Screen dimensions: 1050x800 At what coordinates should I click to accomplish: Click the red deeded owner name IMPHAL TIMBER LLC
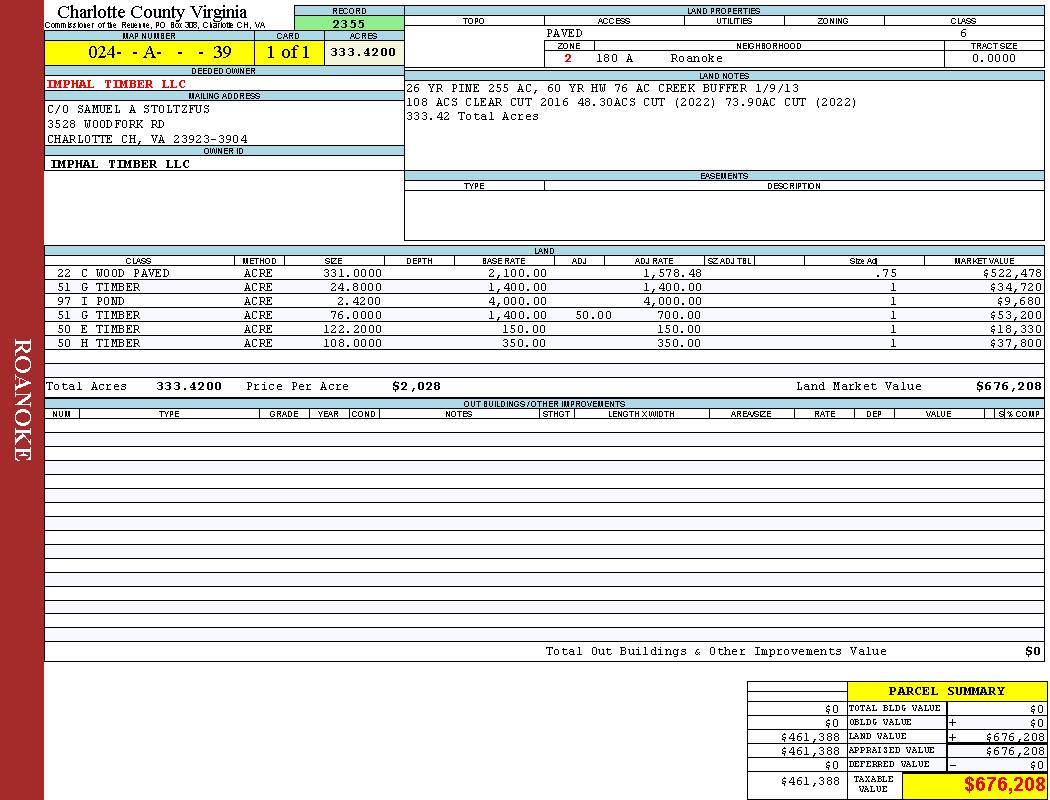[x=116, y=84]
